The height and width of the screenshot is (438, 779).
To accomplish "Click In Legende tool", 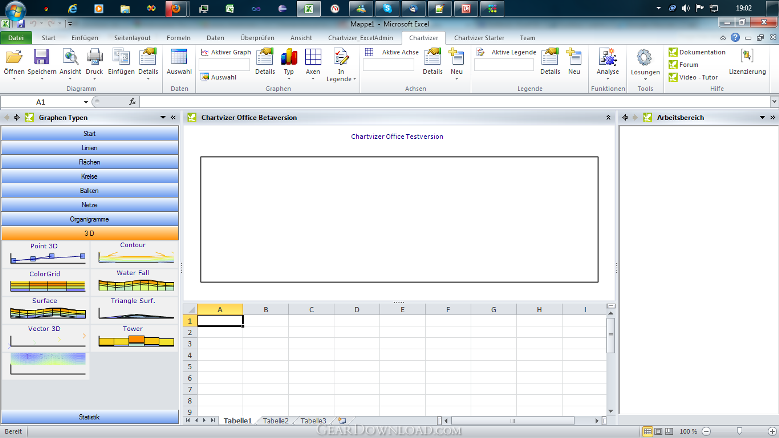I will click(341, 65).
